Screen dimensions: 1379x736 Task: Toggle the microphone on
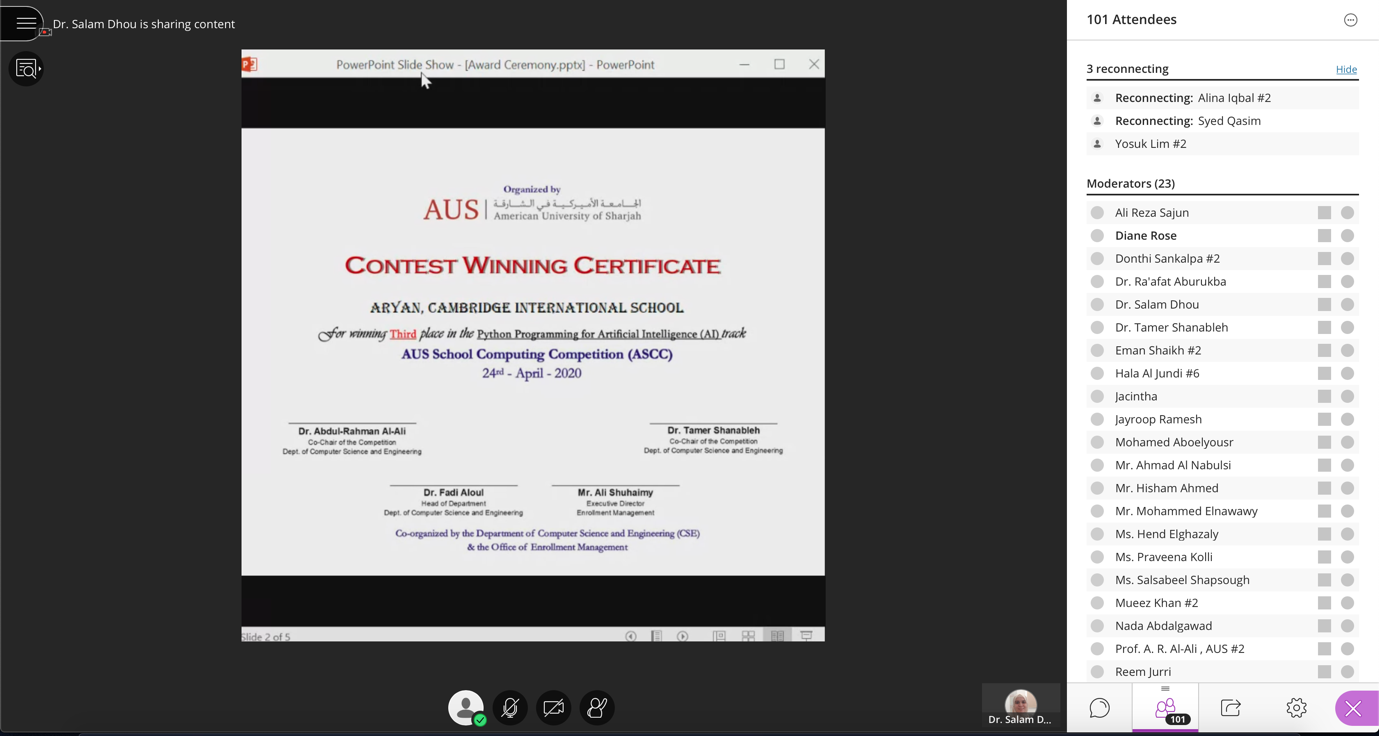(510, 708)
